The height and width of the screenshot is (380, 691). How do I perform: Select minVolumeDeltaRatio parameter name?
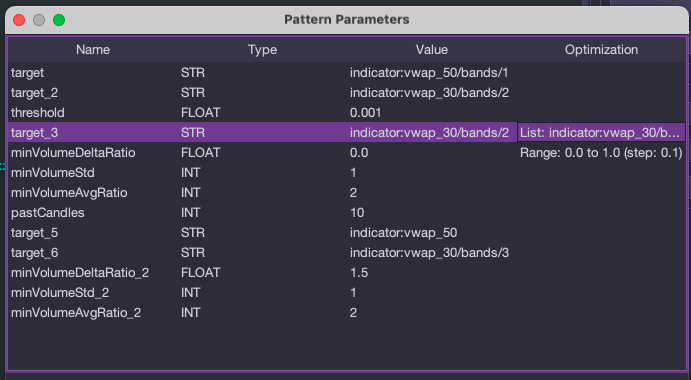coord(73,153)
